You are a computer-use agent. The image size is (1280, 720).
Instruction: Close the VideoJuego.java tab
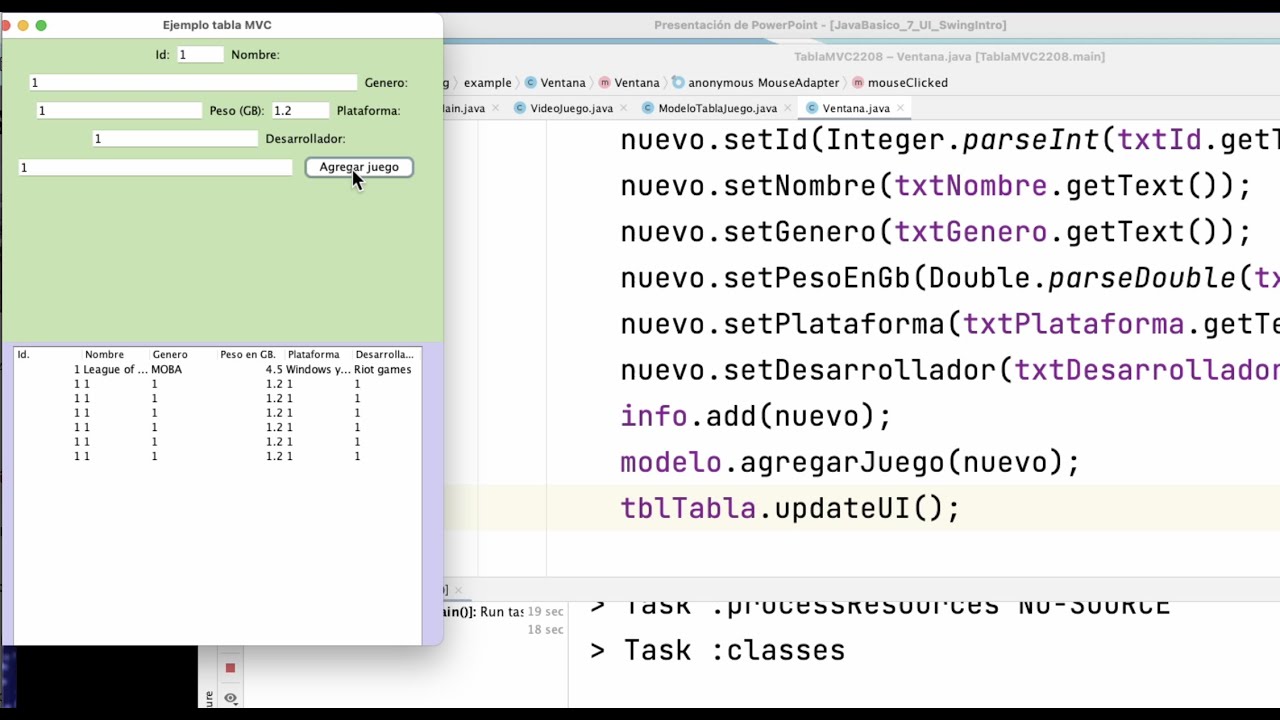pos(623,108)
